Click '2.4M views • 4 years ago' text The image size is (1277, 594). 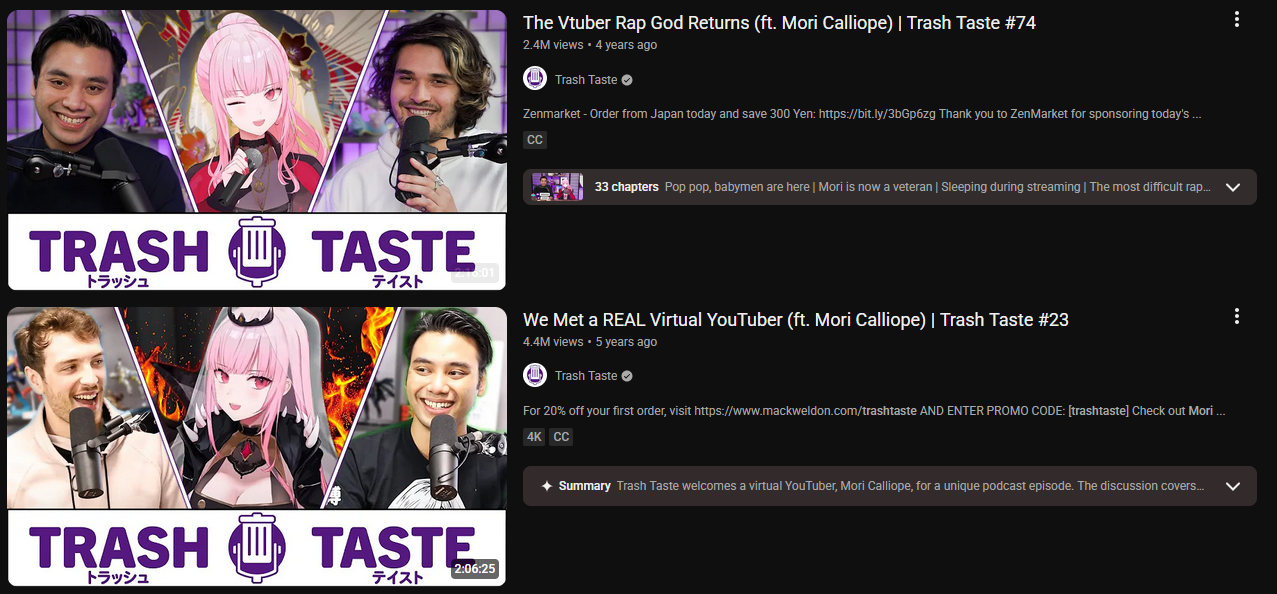click(x=590, y=45)
